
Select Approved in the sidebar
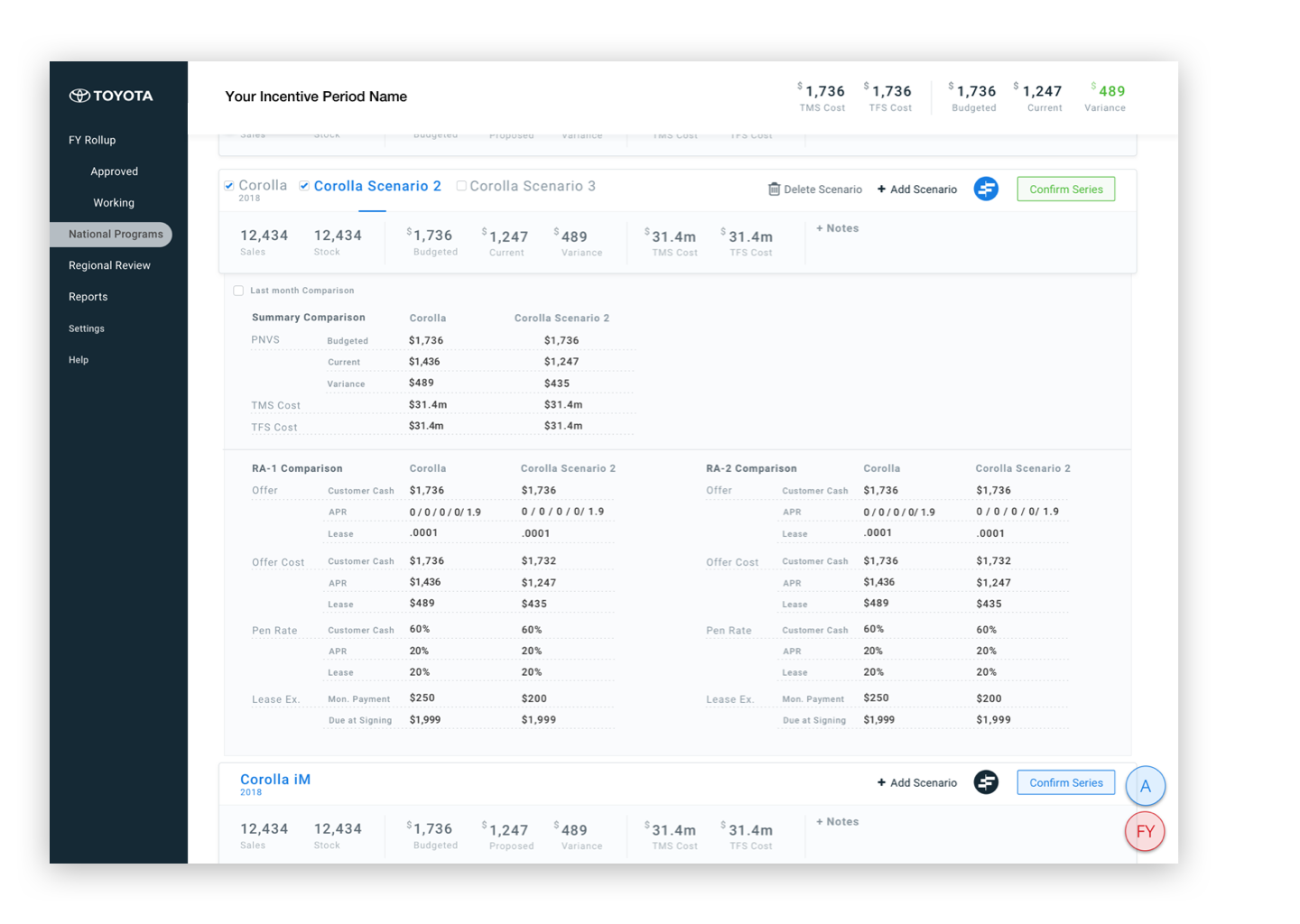(115, 171)
